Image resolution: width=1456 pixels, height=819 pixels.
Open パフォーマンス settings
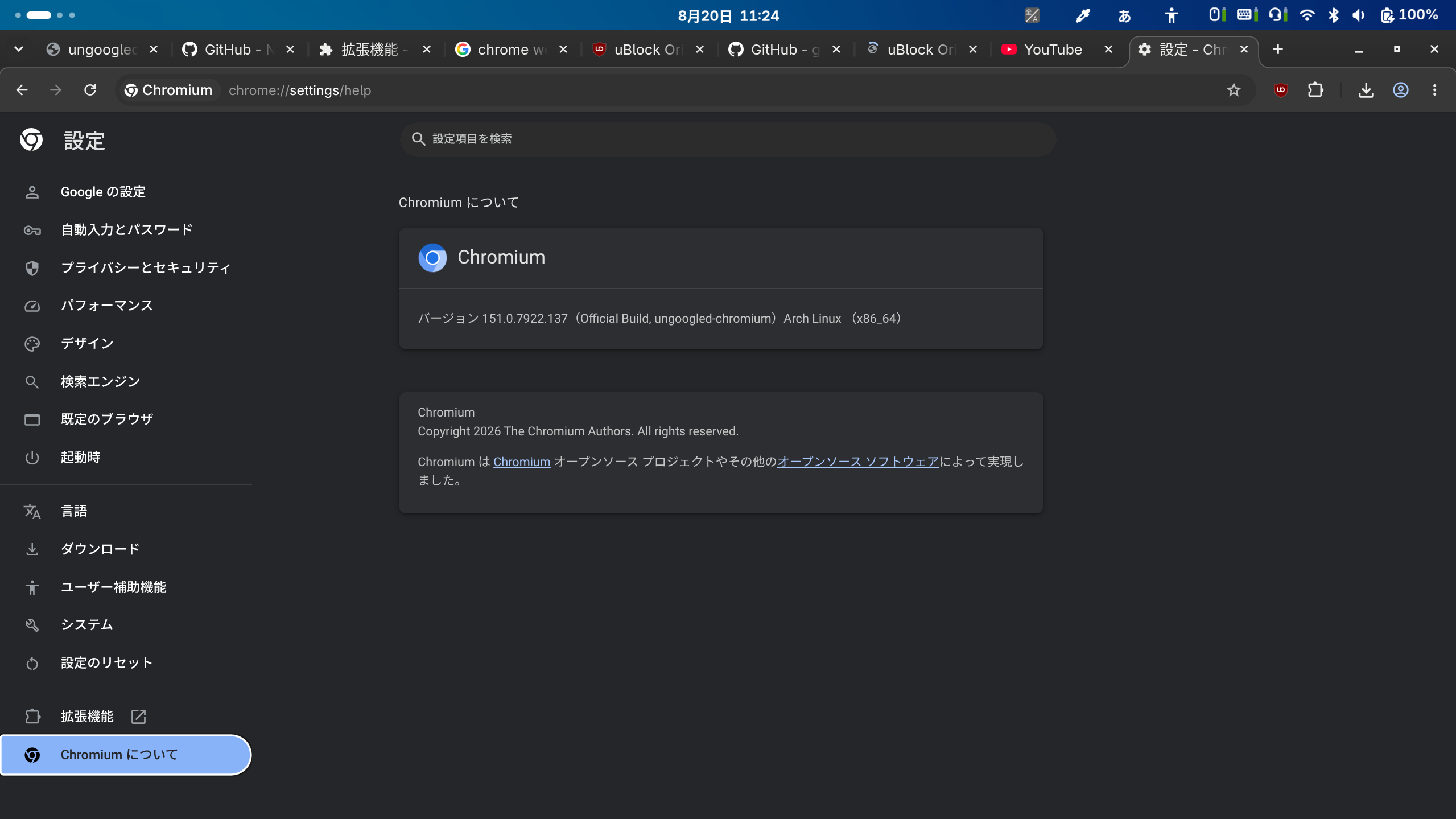coord(126,306)
